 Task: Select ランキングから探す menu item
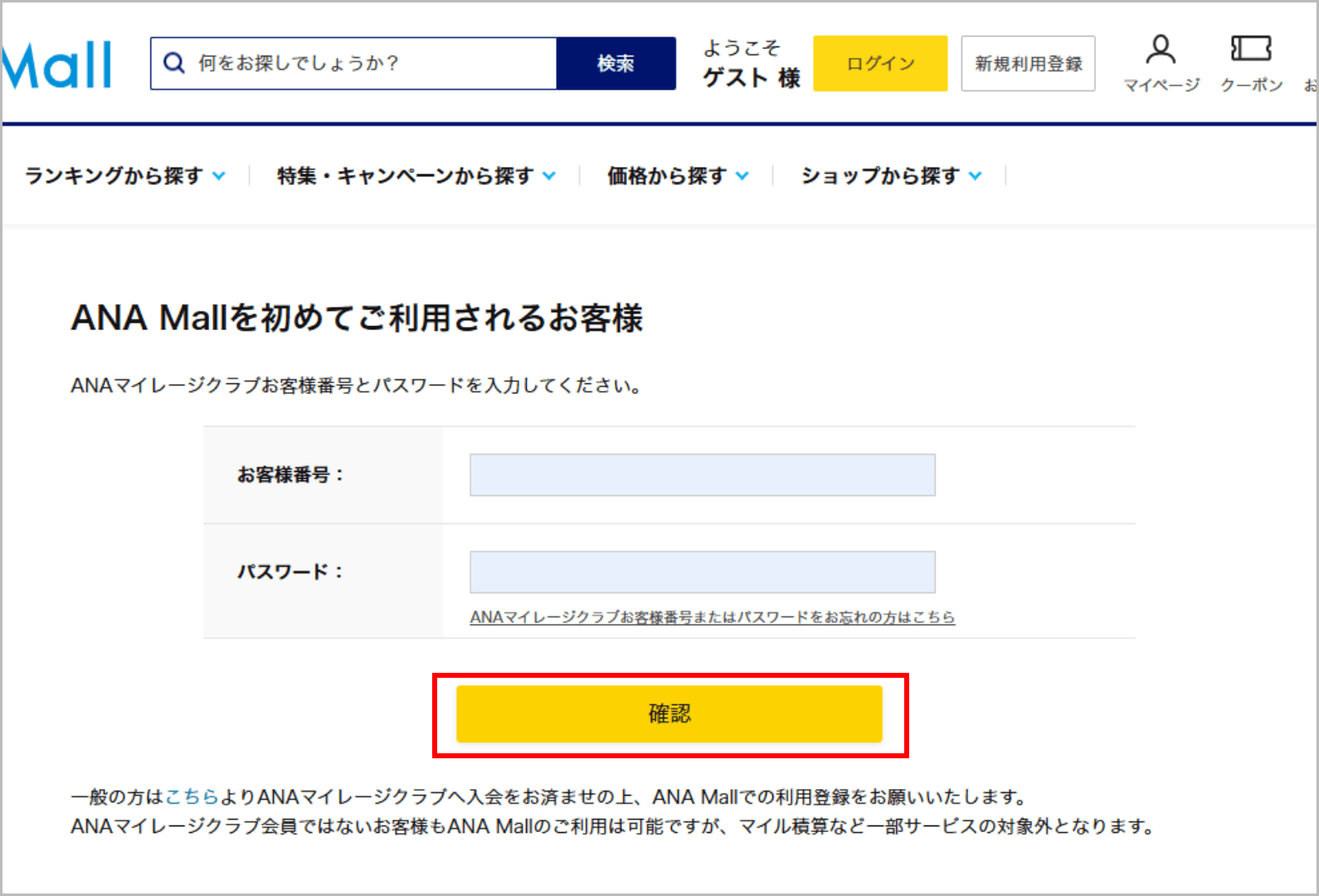[x=114, y=176]
